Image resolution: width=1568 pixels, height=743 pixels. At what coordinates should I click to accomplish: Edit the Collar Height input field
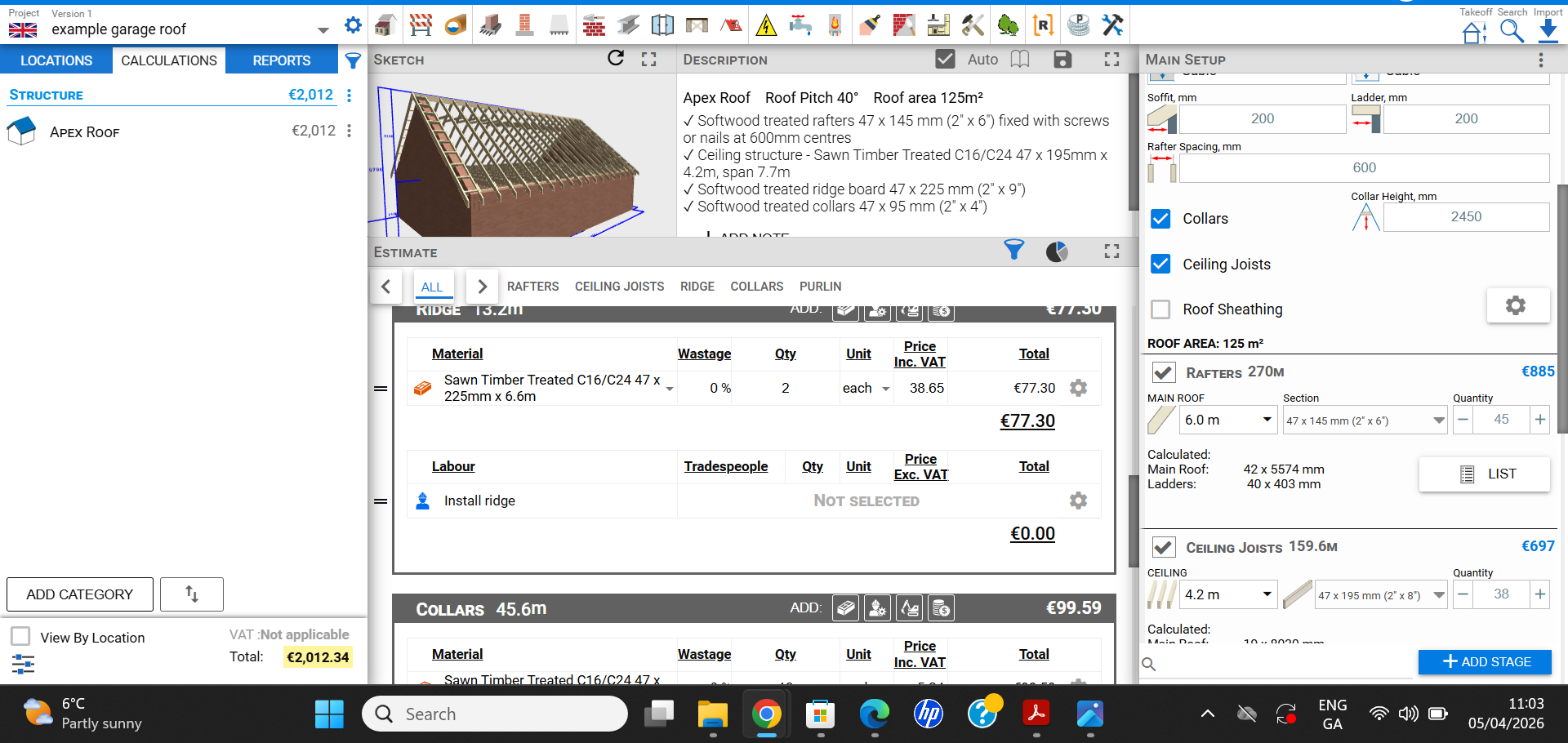click(1465, 216)
